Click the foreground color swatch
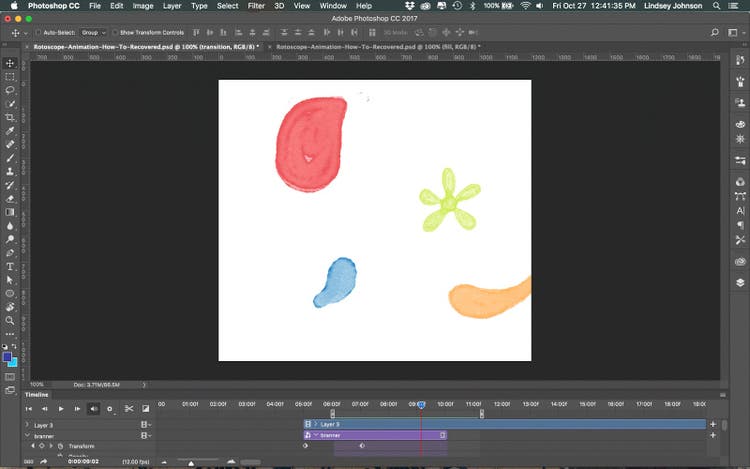This screenshot has height=469, width=750. pyautogui.click(x=7, y=357)
